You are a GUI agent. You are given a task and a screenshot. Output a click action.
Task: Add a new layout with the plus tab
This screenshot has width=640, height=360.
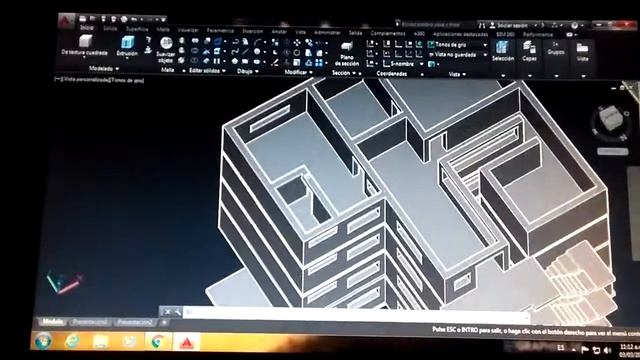[164, 323]
